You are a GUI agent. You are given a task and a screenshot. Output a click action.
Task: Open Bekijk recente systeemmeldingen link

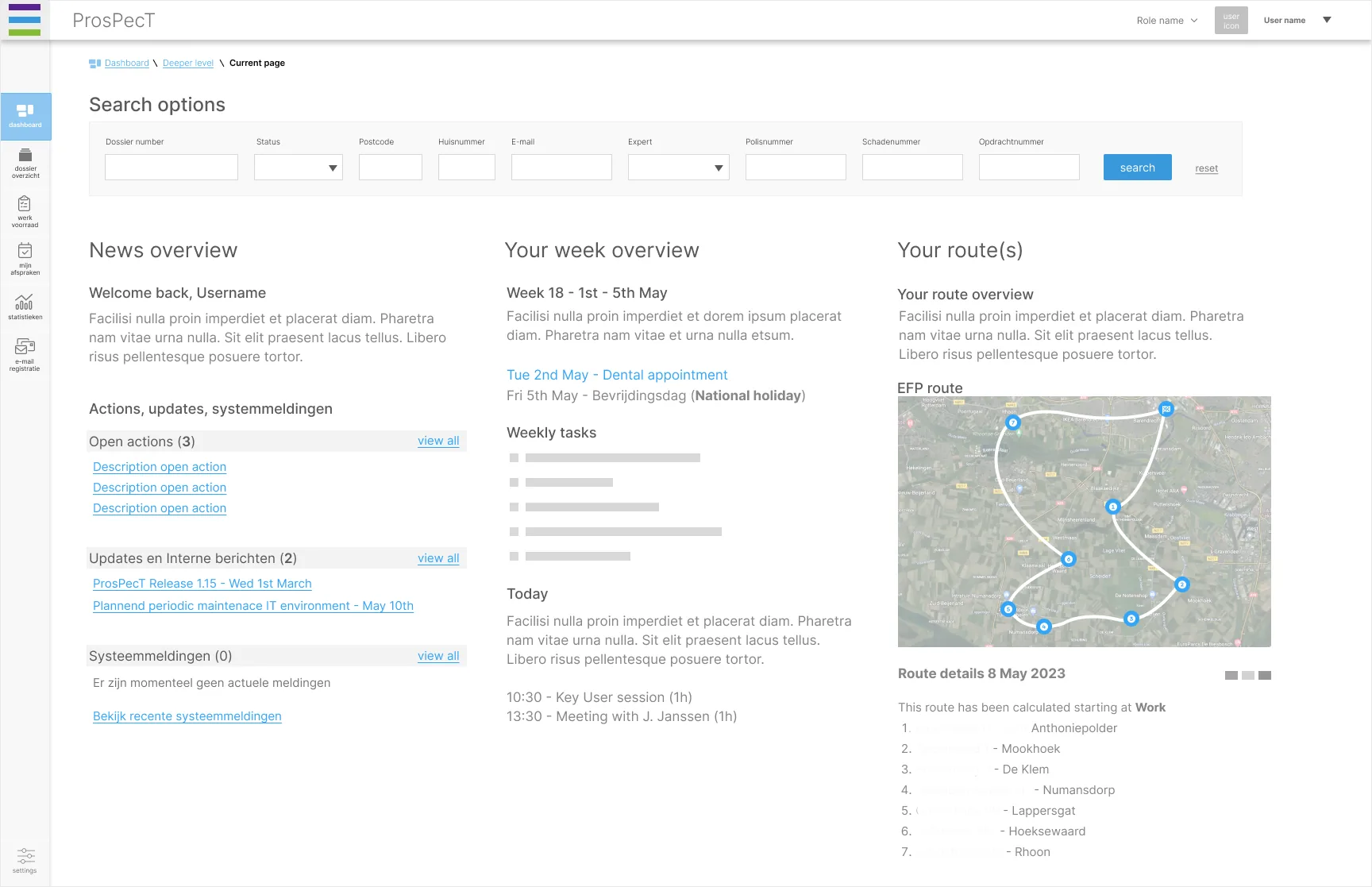(x=187, y=716)
